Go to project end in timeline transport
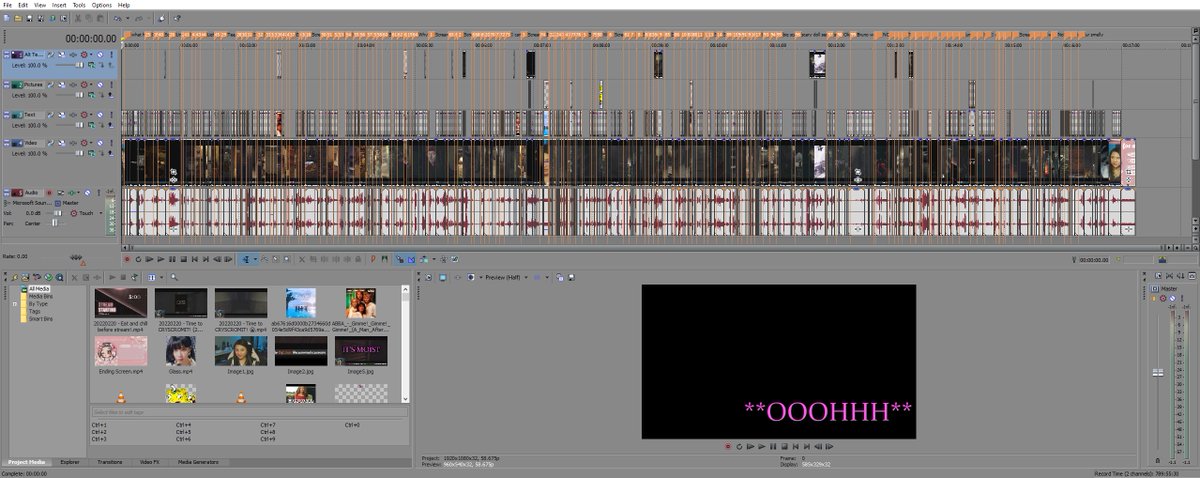 206,259
